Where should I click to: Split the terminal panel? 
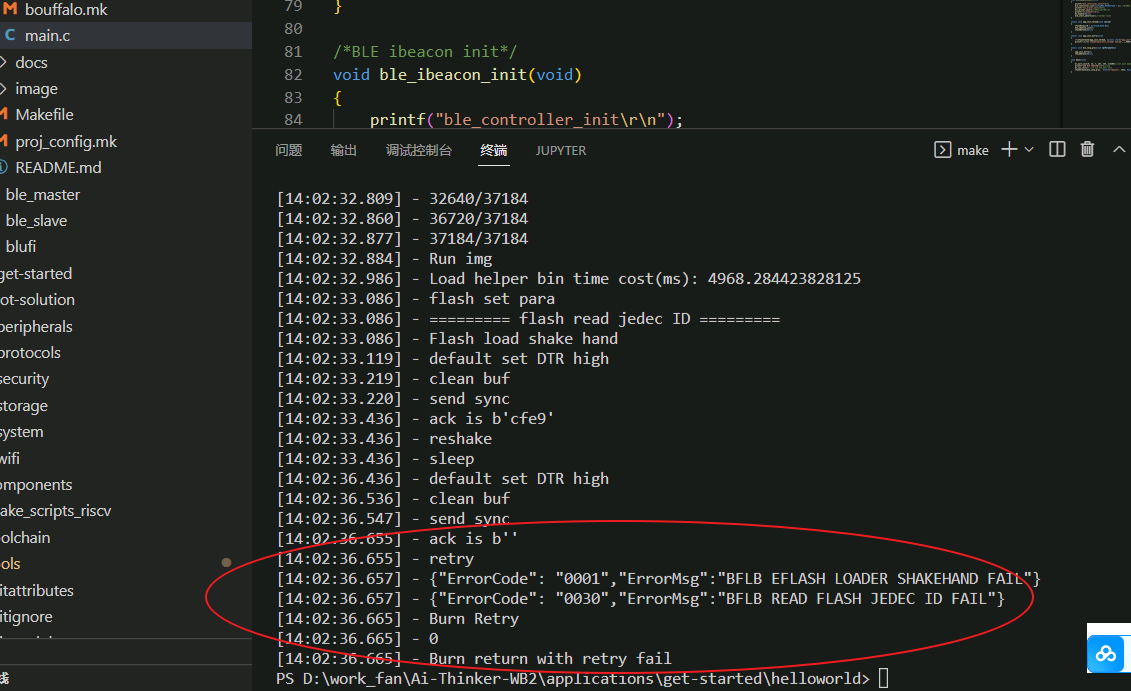(x=1057, y=150)
